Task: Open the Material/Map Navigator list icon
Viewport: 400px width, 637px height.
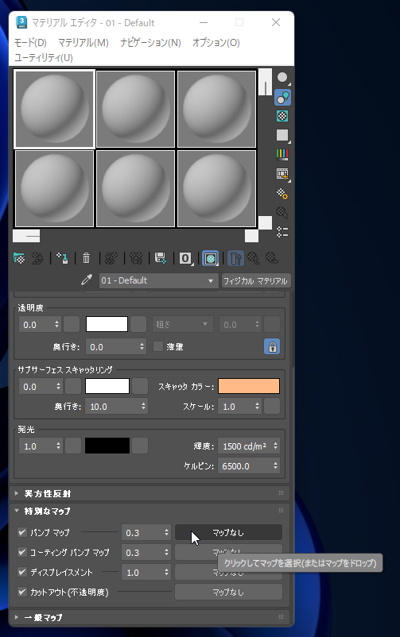Action: 283,232
